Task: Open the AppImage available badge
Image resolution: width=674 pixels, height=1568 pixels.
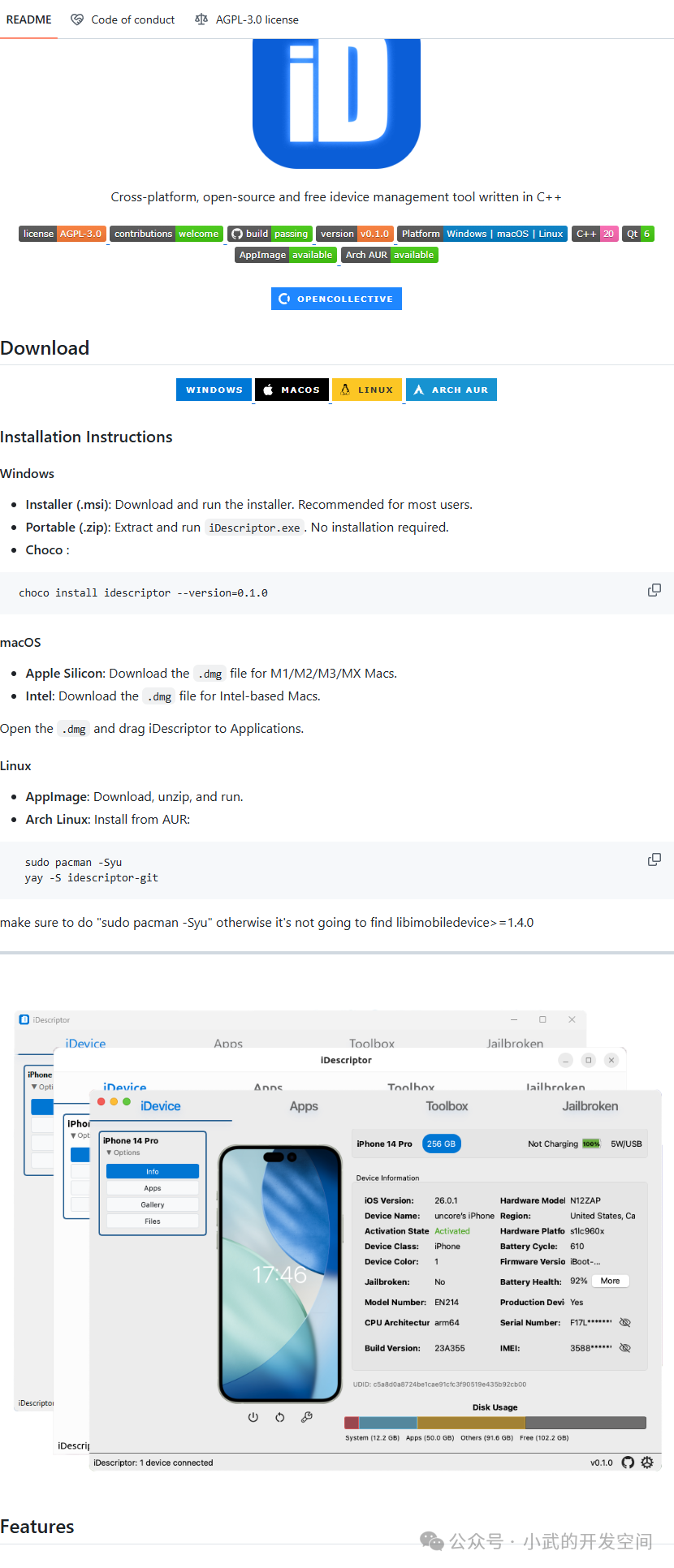Action: [x=286, y=255]
